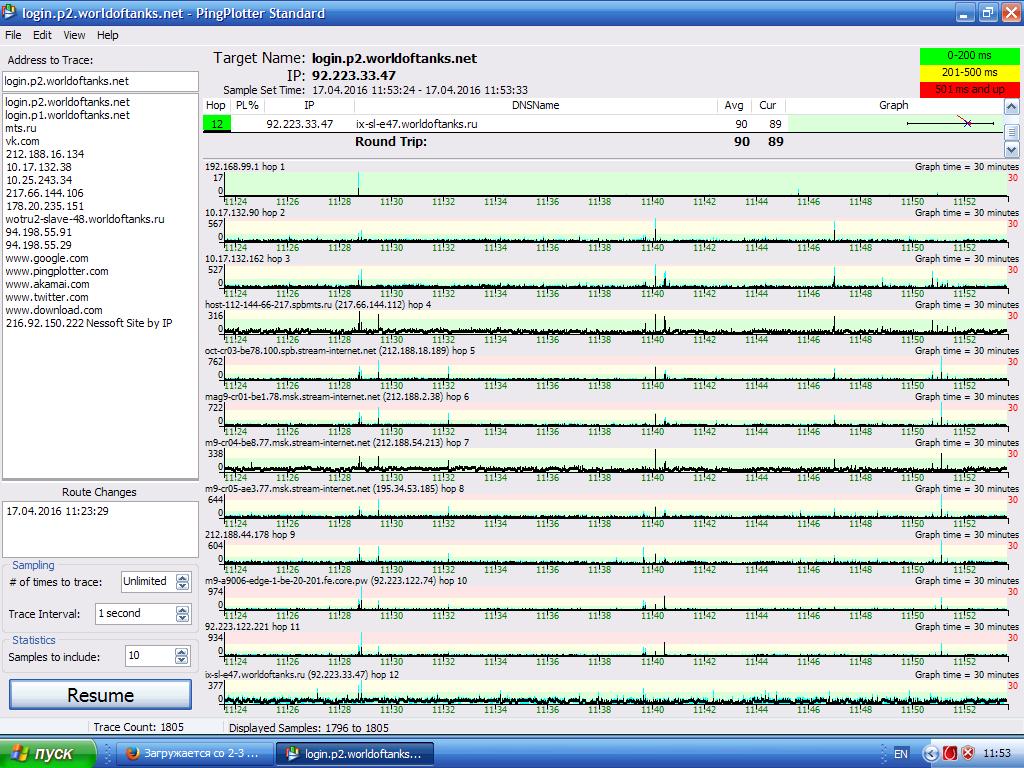This screenshot has width=1024, height=768.
Task: Select the 17.04.2016 11:23:29 route change entry
Action: [x=58, y=511]
